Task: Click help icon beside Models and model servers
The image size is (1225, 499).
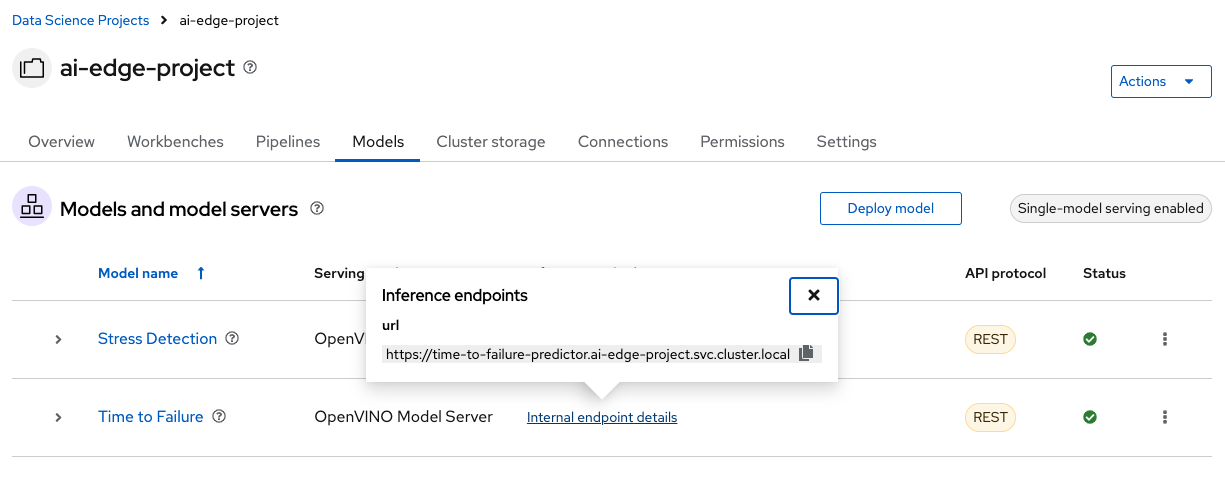Action: click(317, 209)
